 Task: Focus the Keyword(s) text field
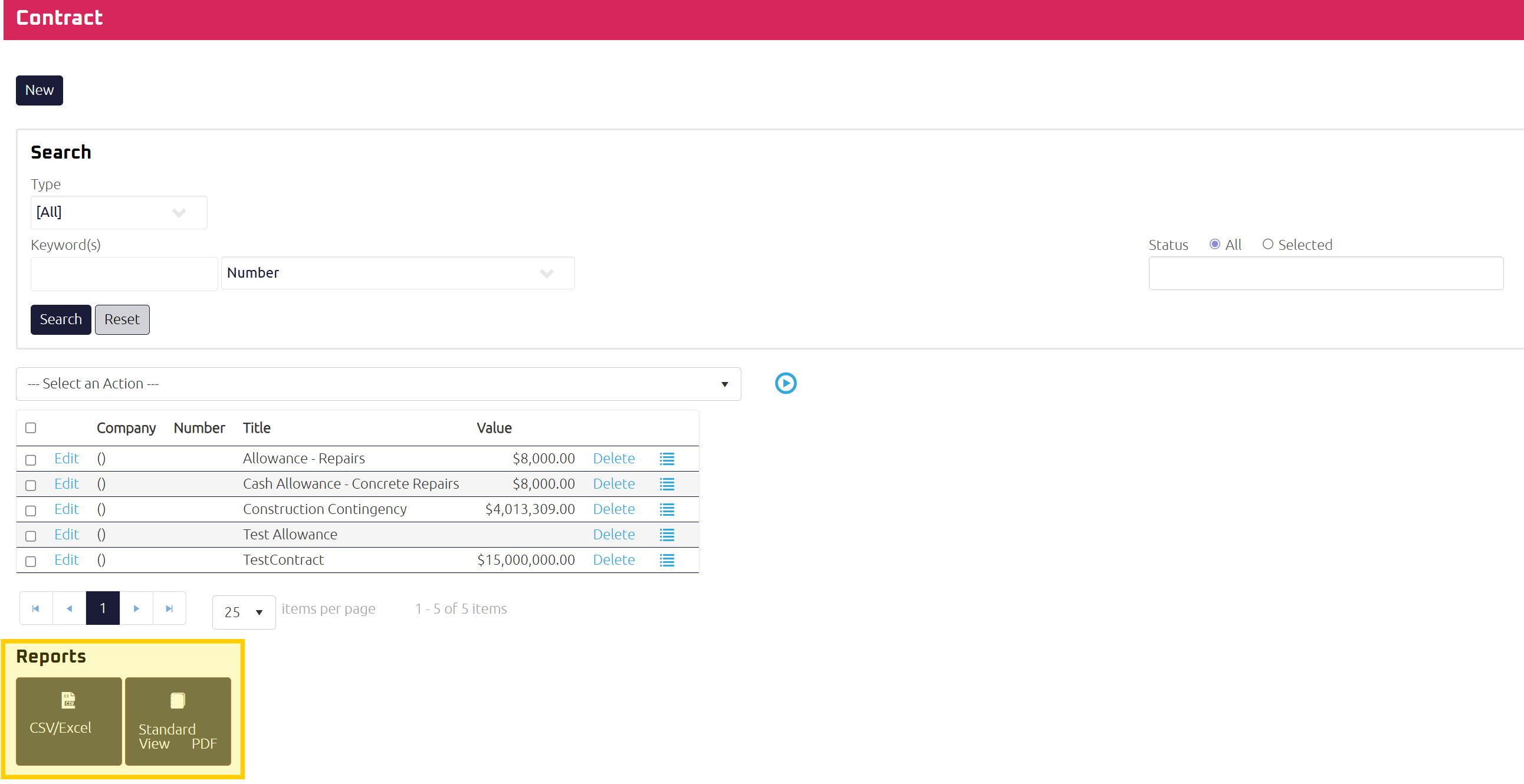(124, 274)
